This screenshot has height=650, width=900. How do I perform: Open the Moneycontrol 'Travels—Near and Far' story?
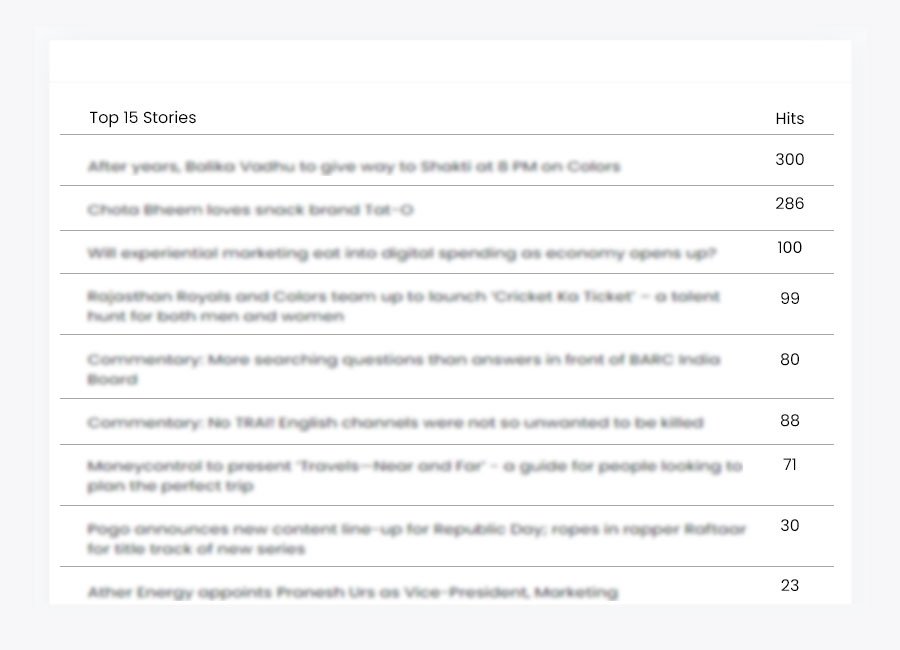pyautogui.click(x=414, y=476)
